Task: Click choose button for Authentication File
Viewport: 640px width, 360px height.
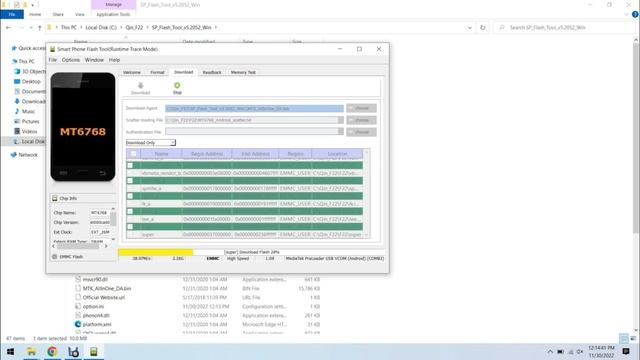Action: pos(361,132)
